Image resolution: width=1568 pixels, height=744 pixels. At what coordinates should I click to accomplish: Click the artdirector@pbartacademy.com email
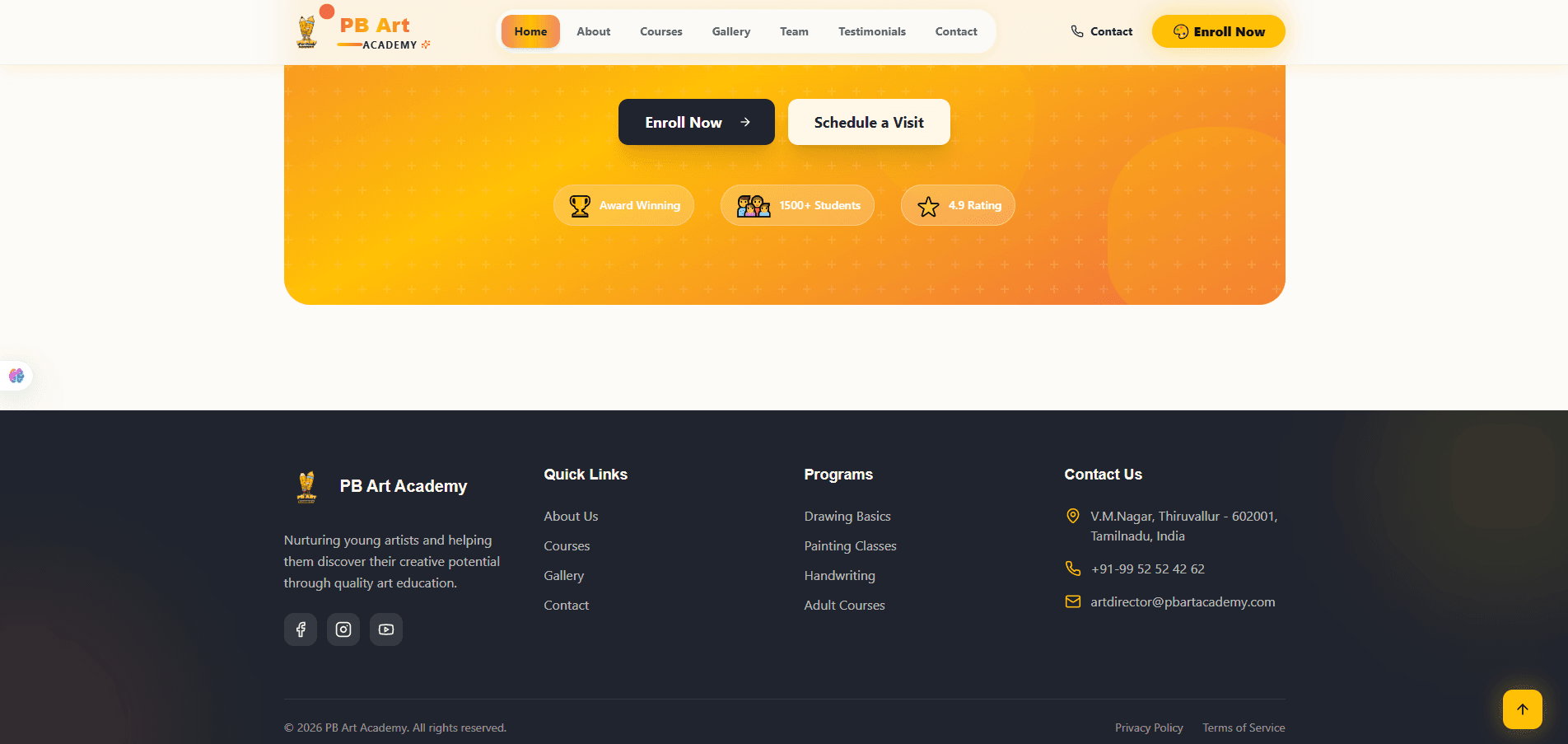coord(1183,601)
